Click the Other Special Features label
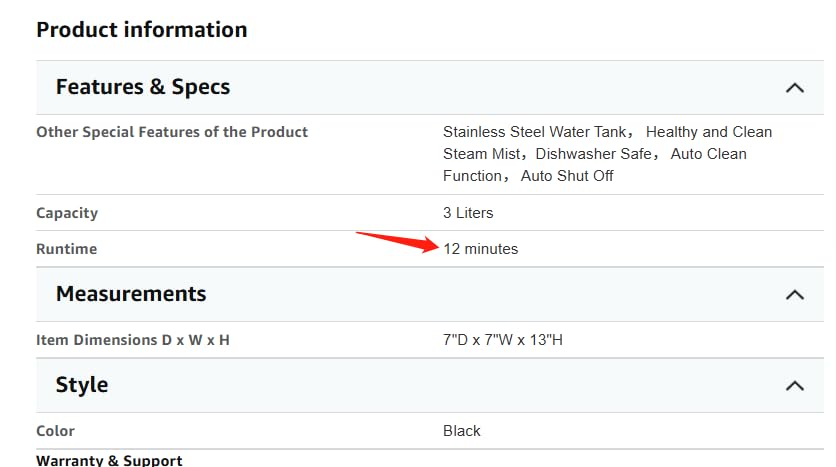 pos(172,132)
